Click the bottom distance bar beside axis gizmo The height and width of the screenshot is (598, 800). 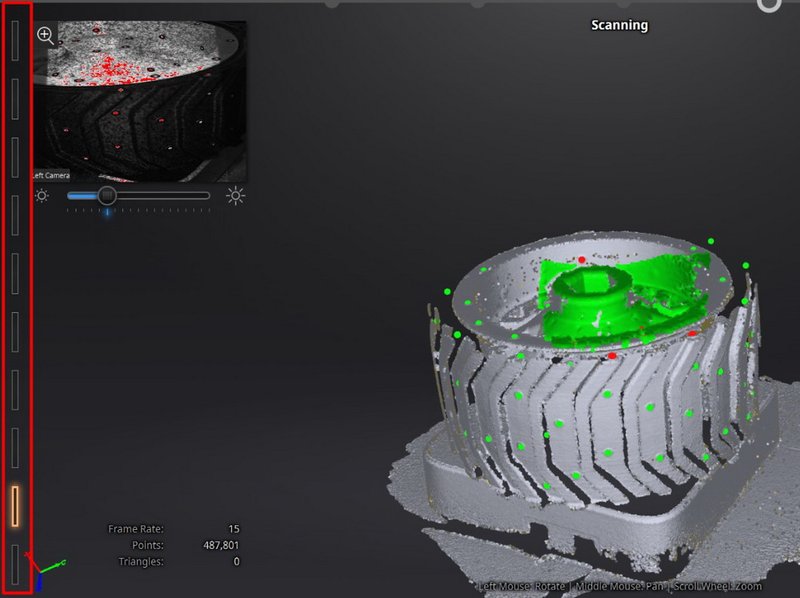point(15,563)
